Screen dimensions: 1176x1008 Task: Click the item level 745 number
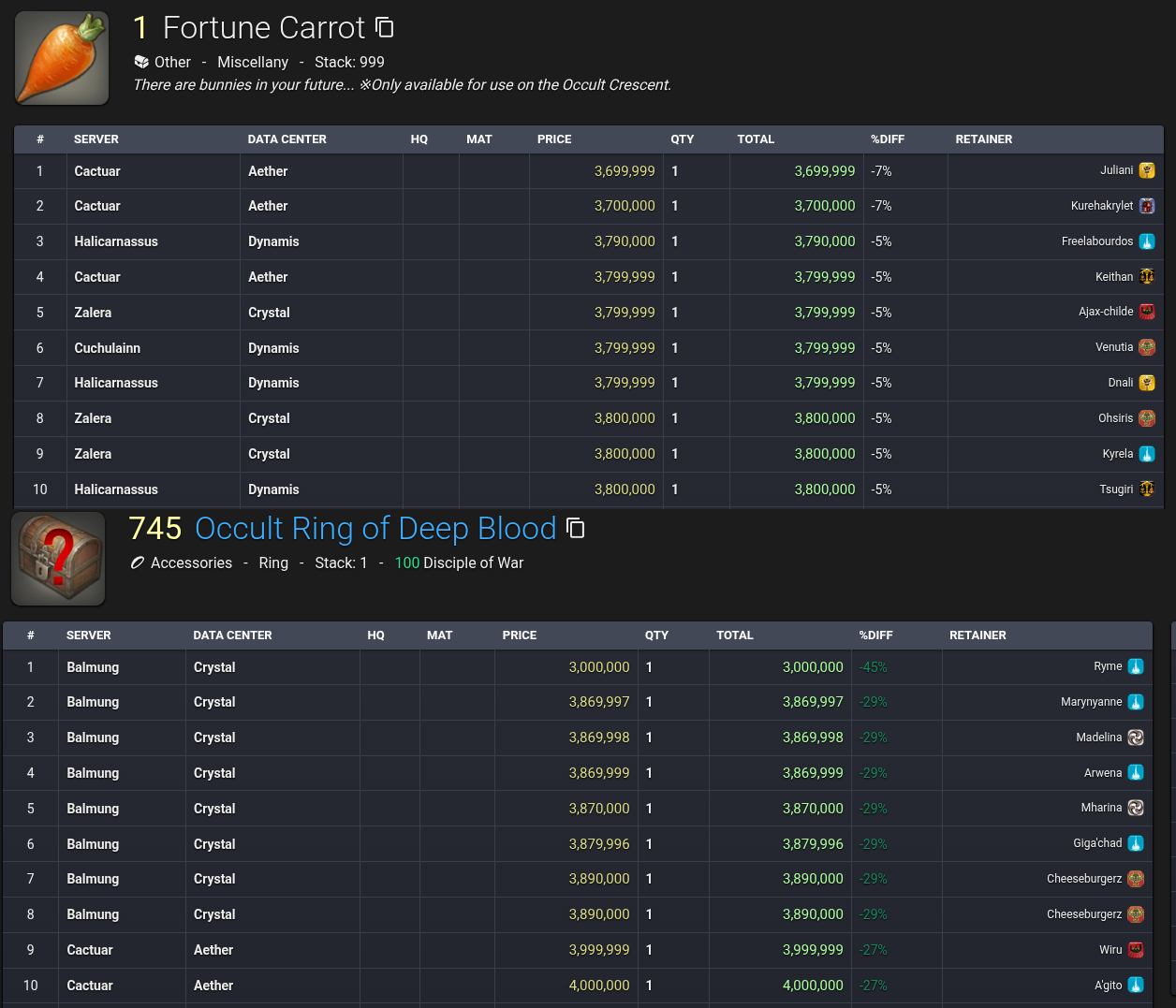(x=155, y=529)
